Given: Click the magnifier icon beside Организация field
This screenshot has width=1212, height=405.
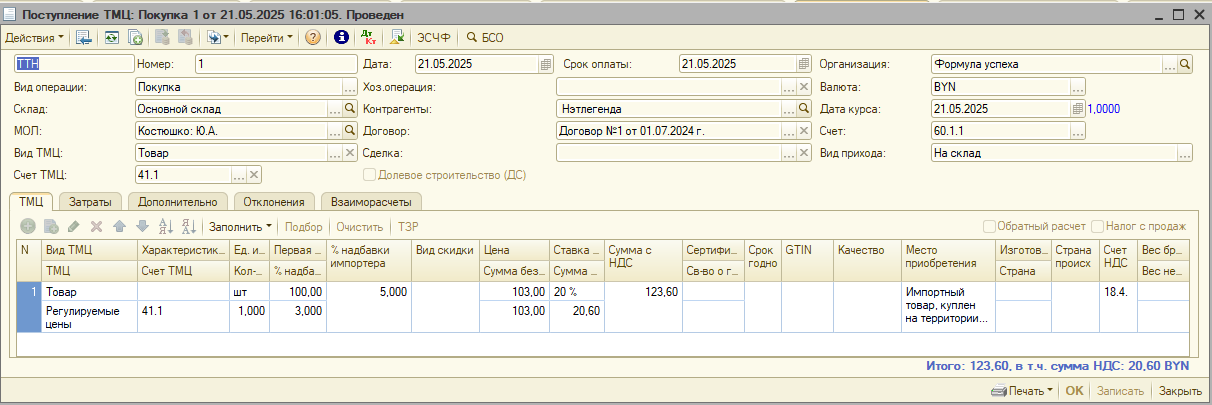Looking at the screenshot, I should pyautogui.click(x=1185, y=64).
